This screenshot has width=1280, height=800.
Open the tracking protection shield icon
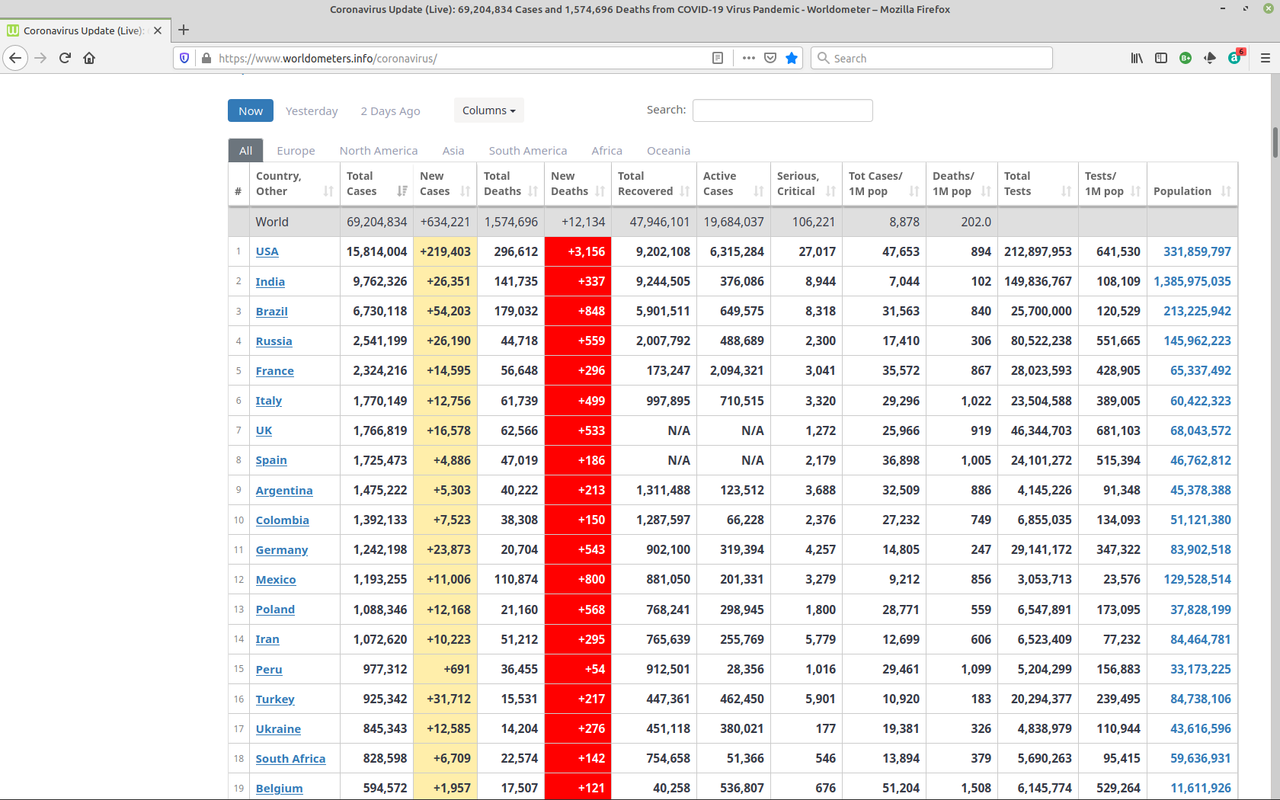(x=184, y=58)
